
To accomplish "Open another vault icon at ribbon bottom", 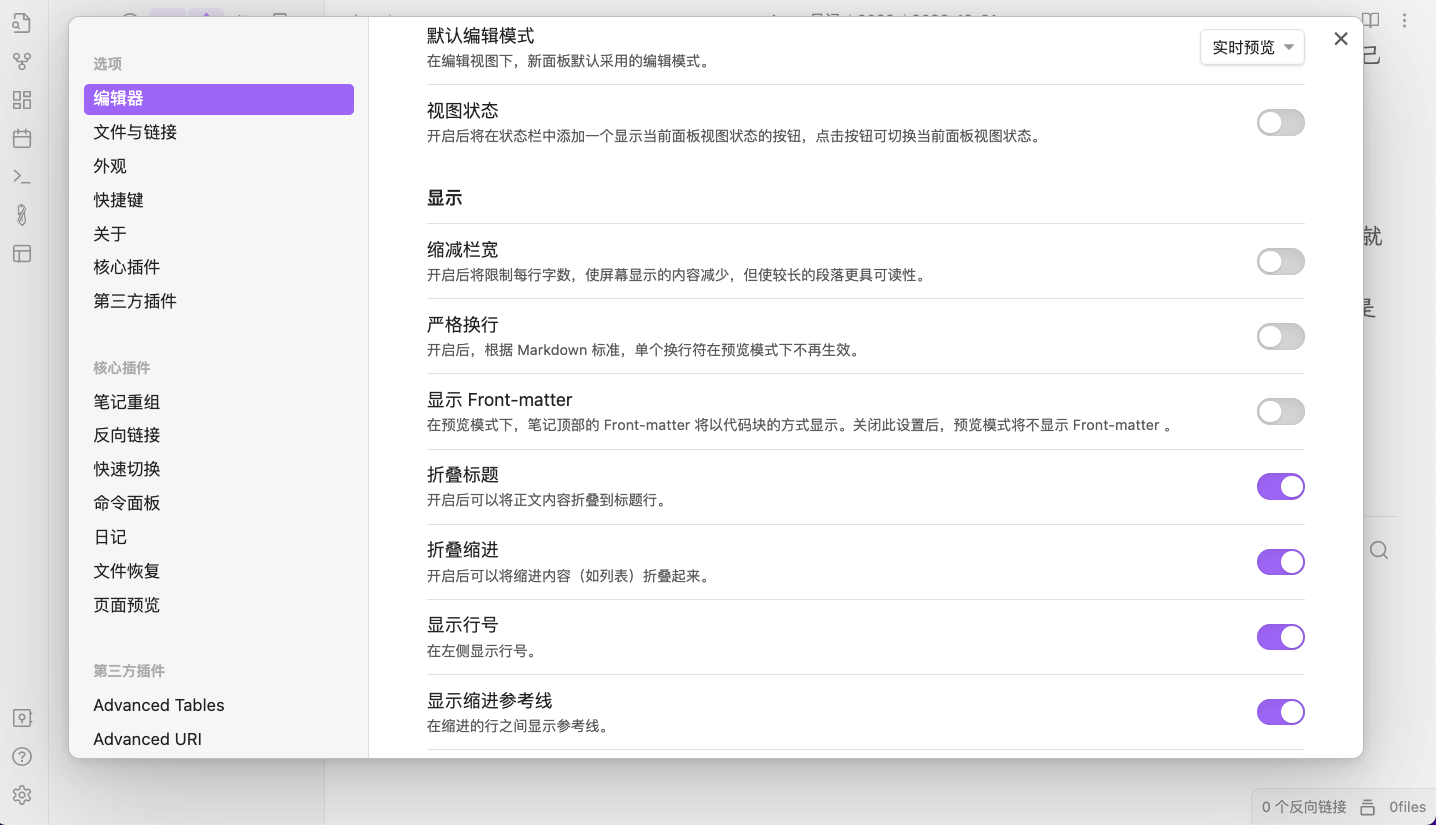I will click(x=22, y=718).
